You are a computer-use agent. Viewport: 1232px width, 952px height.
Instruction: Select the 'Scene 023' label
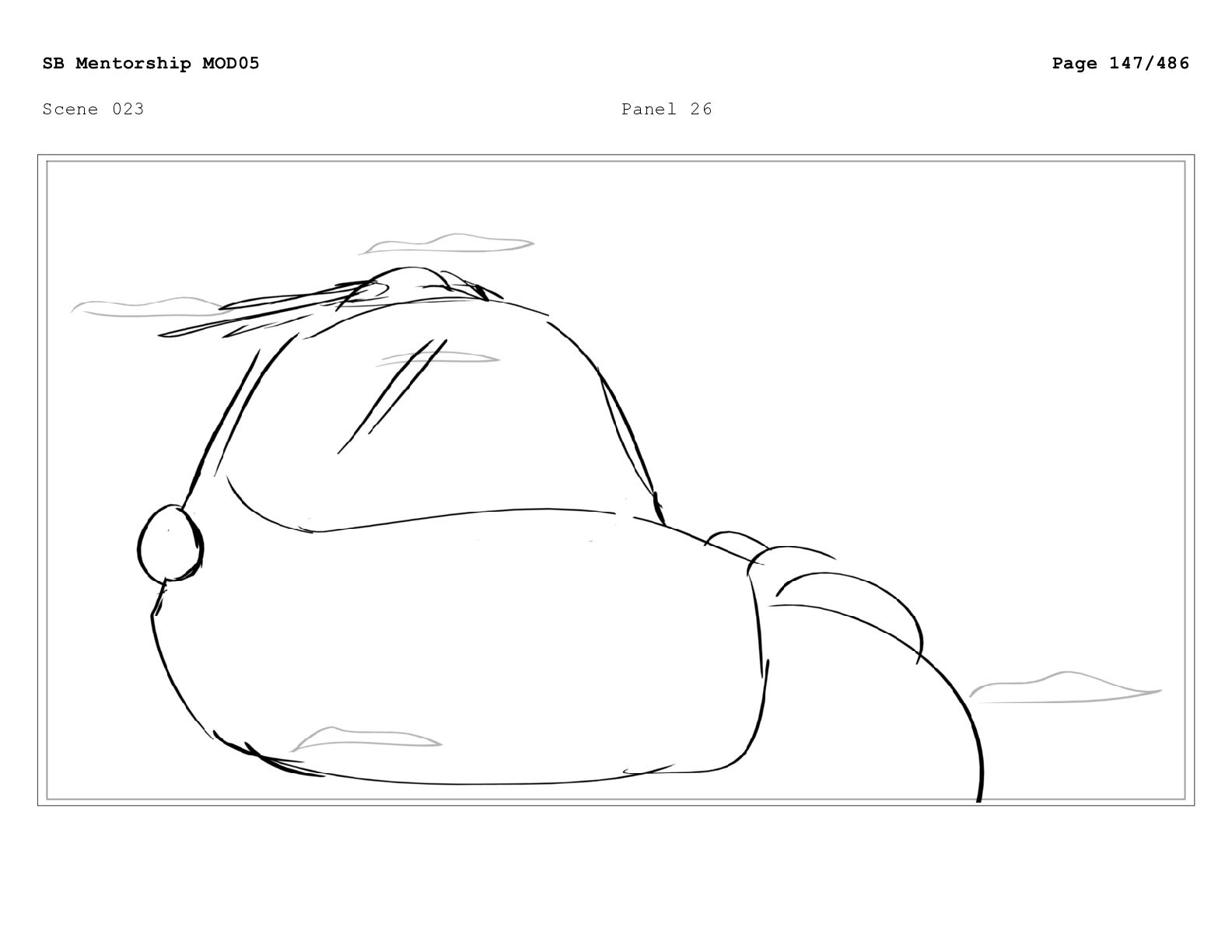pos(93,109)
